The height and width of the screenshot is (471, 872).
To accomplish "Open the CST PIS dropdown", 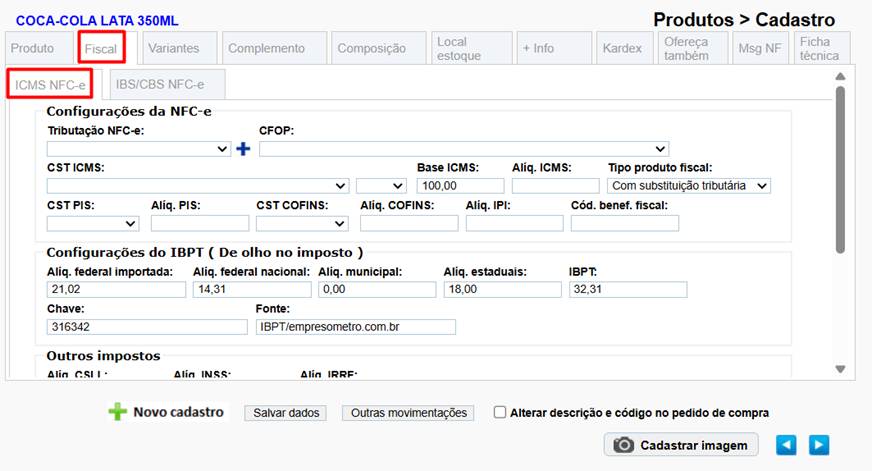I will (93, 224).
